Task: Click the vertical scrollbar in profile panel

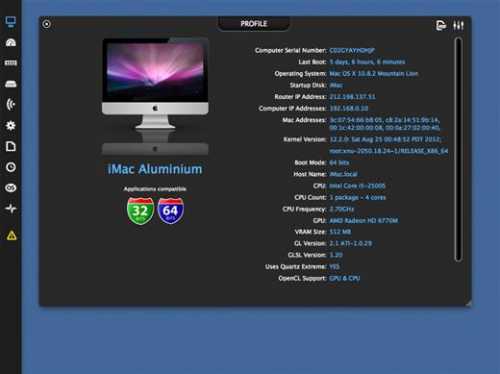Action: (x=458, y=149)
